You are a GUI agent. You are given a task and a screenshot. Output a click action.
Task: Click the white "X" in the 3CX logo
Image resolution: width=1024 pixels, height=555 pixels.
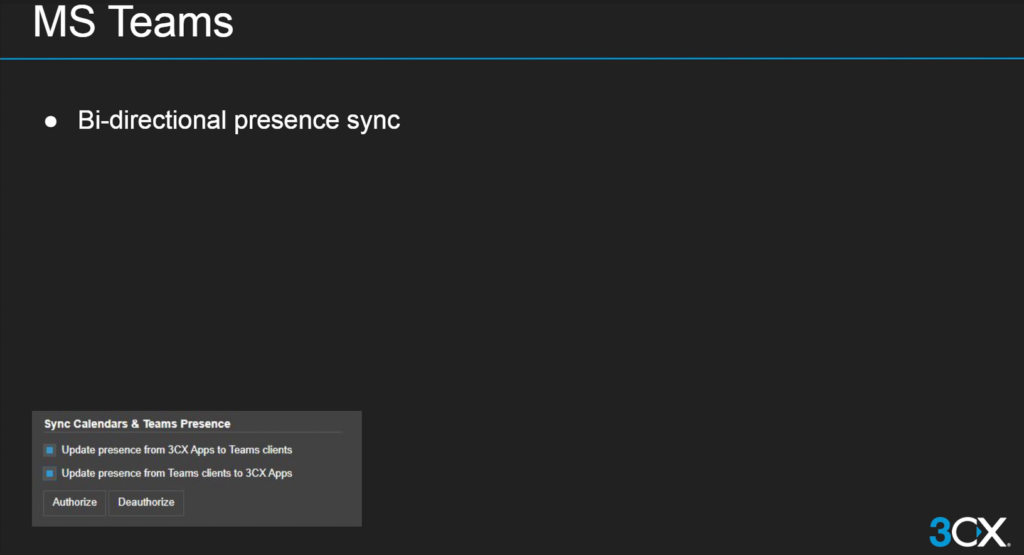click(x=991, y=531)
